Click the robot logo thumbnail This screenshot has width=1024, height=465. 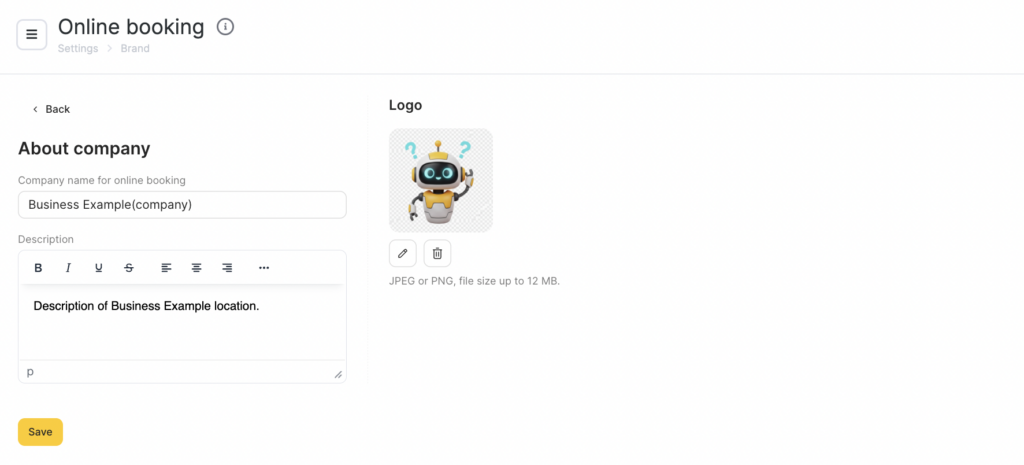[440, 180]
